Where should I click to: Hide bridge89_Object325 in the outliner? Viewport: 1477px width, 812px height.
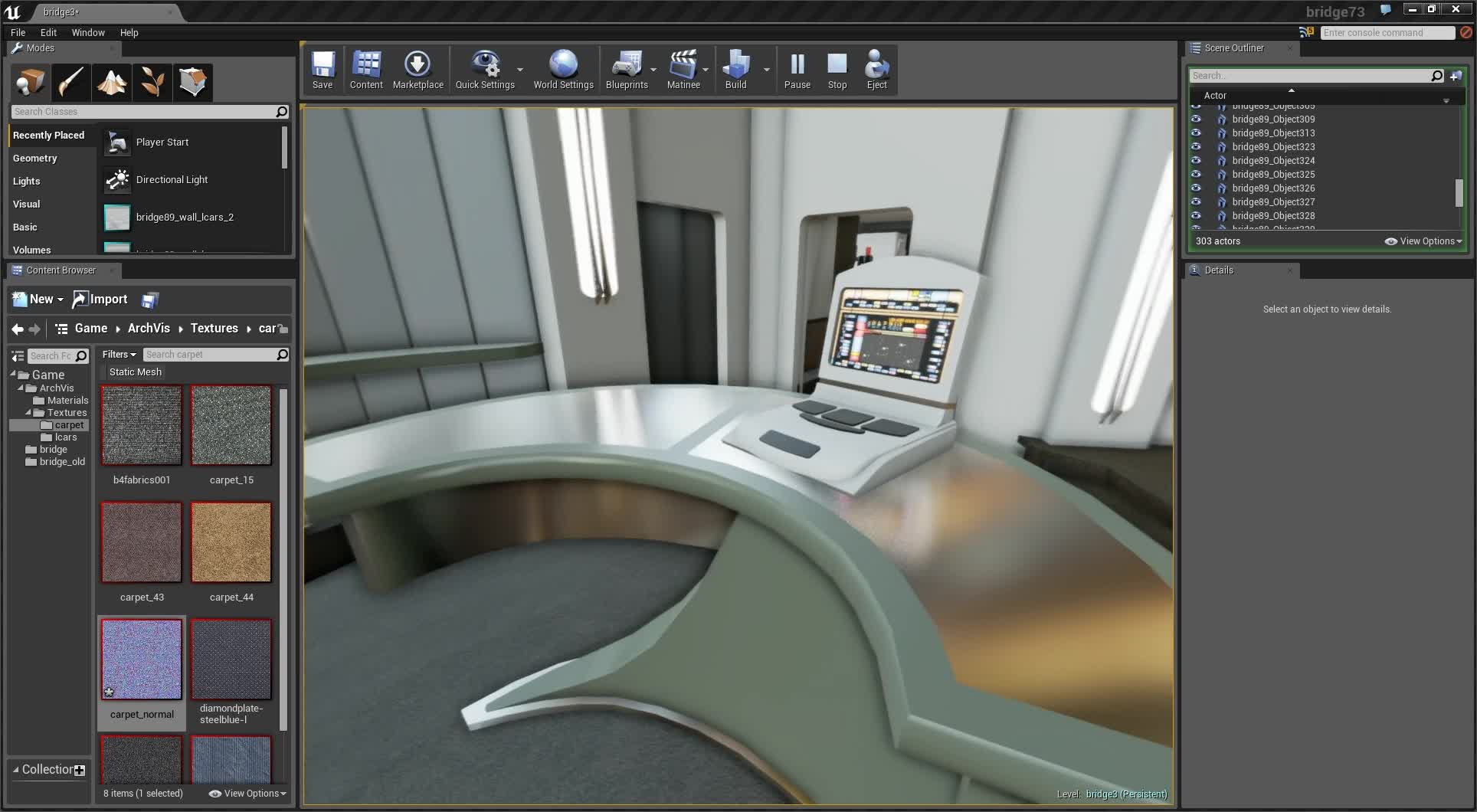(1196, 174)
